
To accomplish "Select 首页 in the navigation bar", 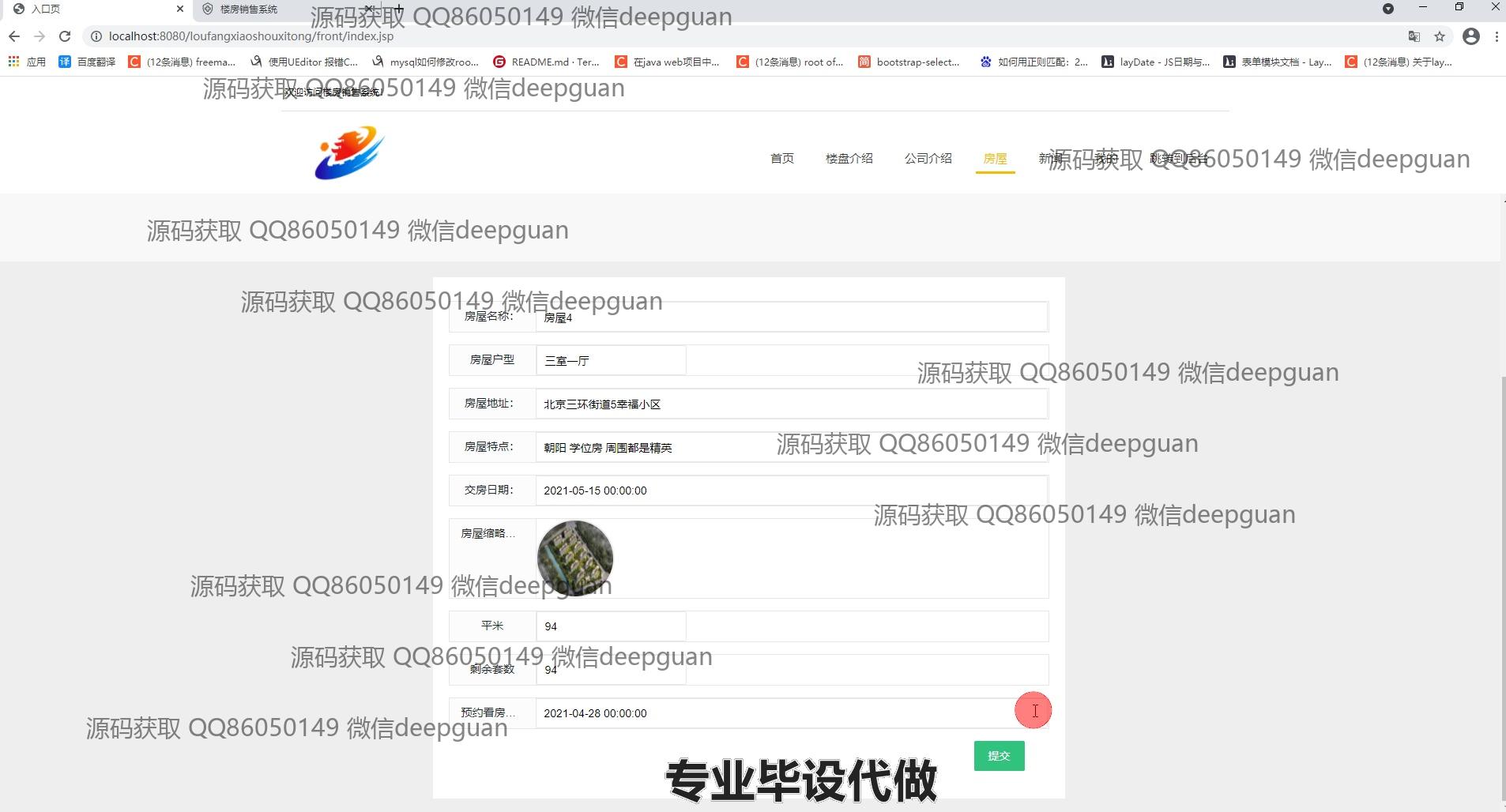I will pyautogui.click(x=781, y=158).
